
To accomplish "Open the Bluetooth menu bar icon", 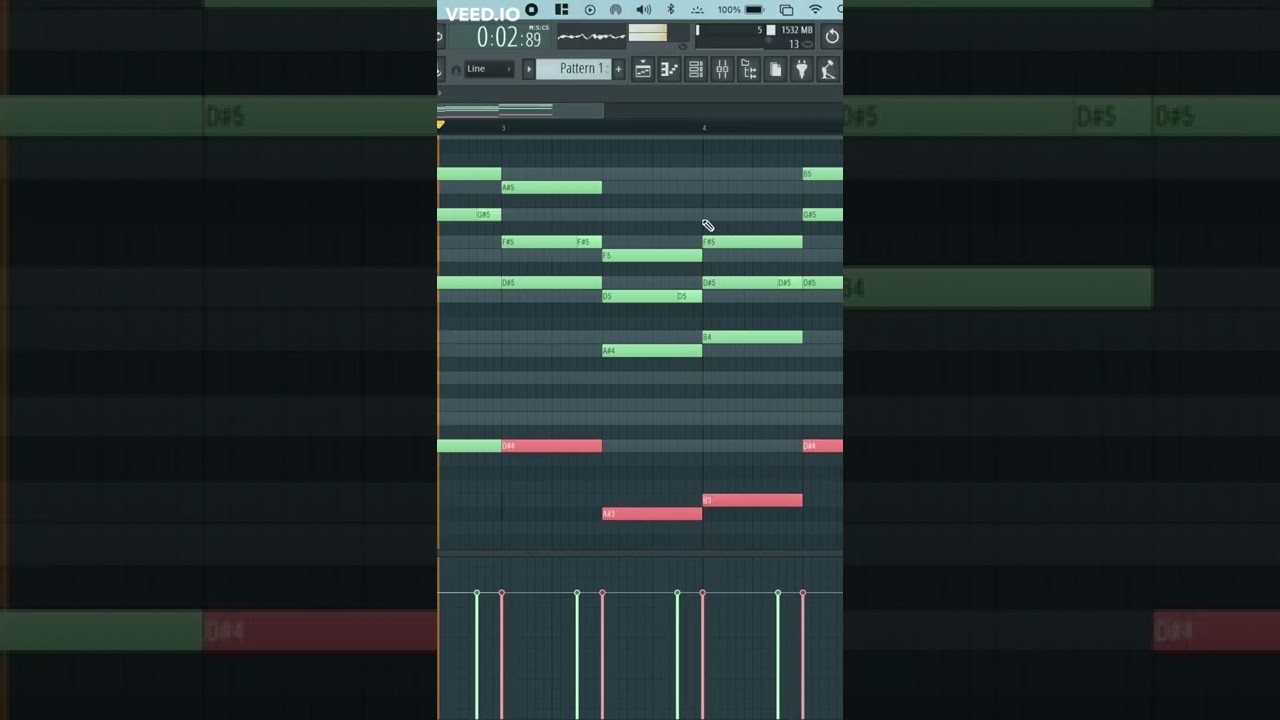I will point(671,10).
